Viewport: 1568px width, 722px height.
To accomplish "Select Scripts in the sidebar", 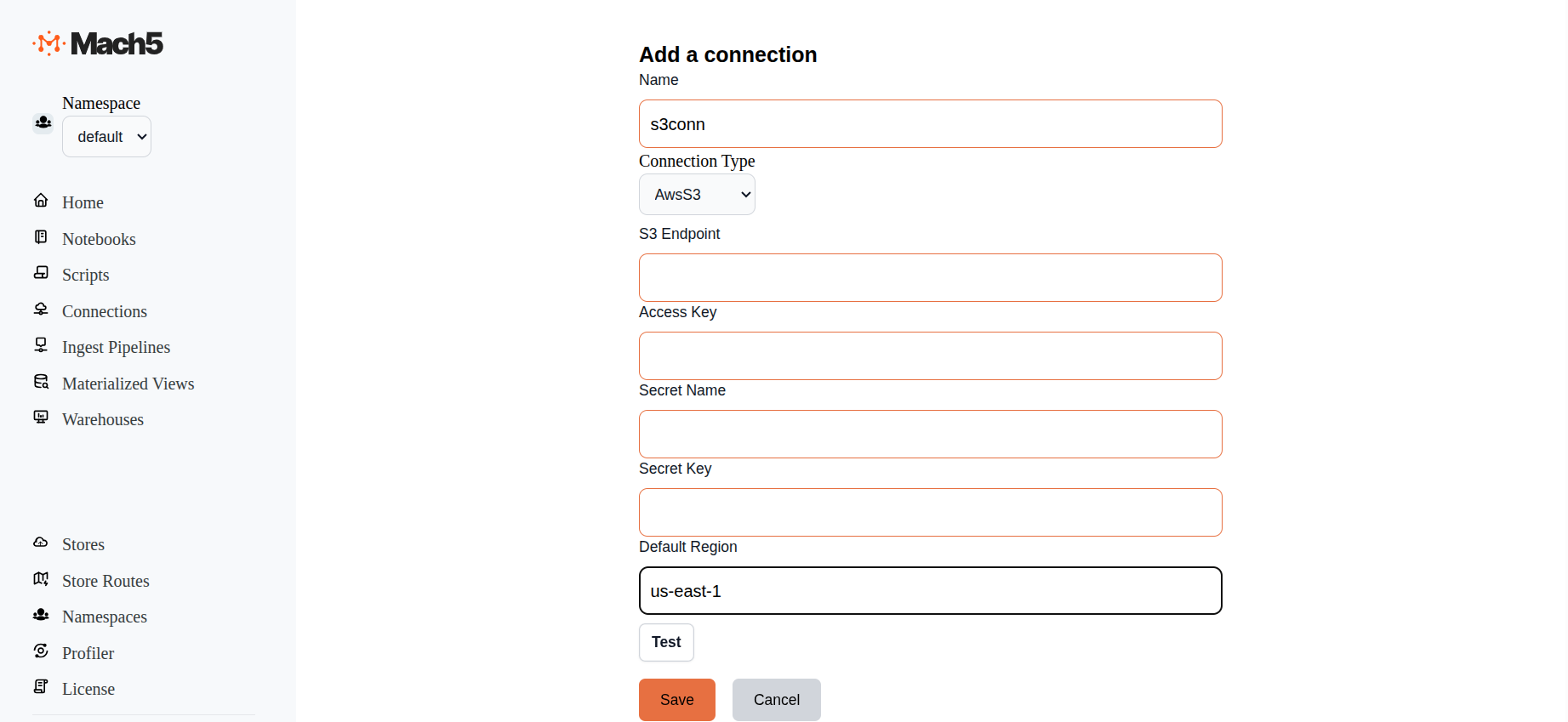I will click(x=84, y=275).
